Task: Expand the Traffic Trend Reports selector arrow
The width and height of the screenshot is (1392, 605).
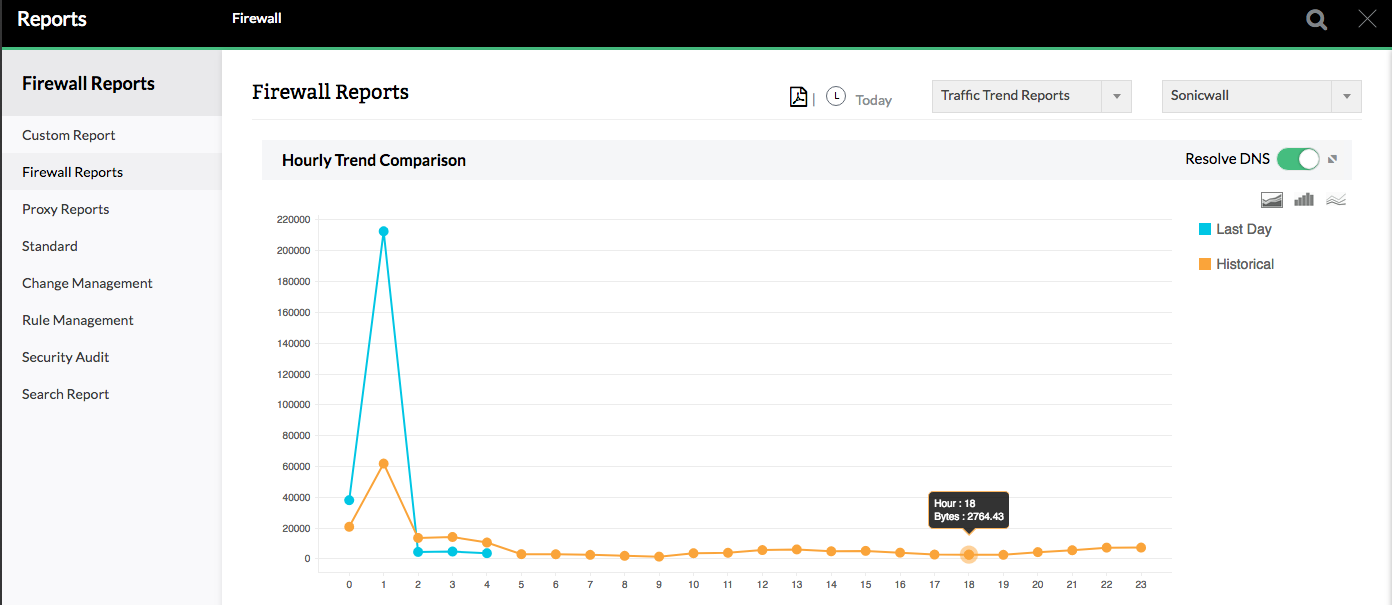Action: (1116, 96)
